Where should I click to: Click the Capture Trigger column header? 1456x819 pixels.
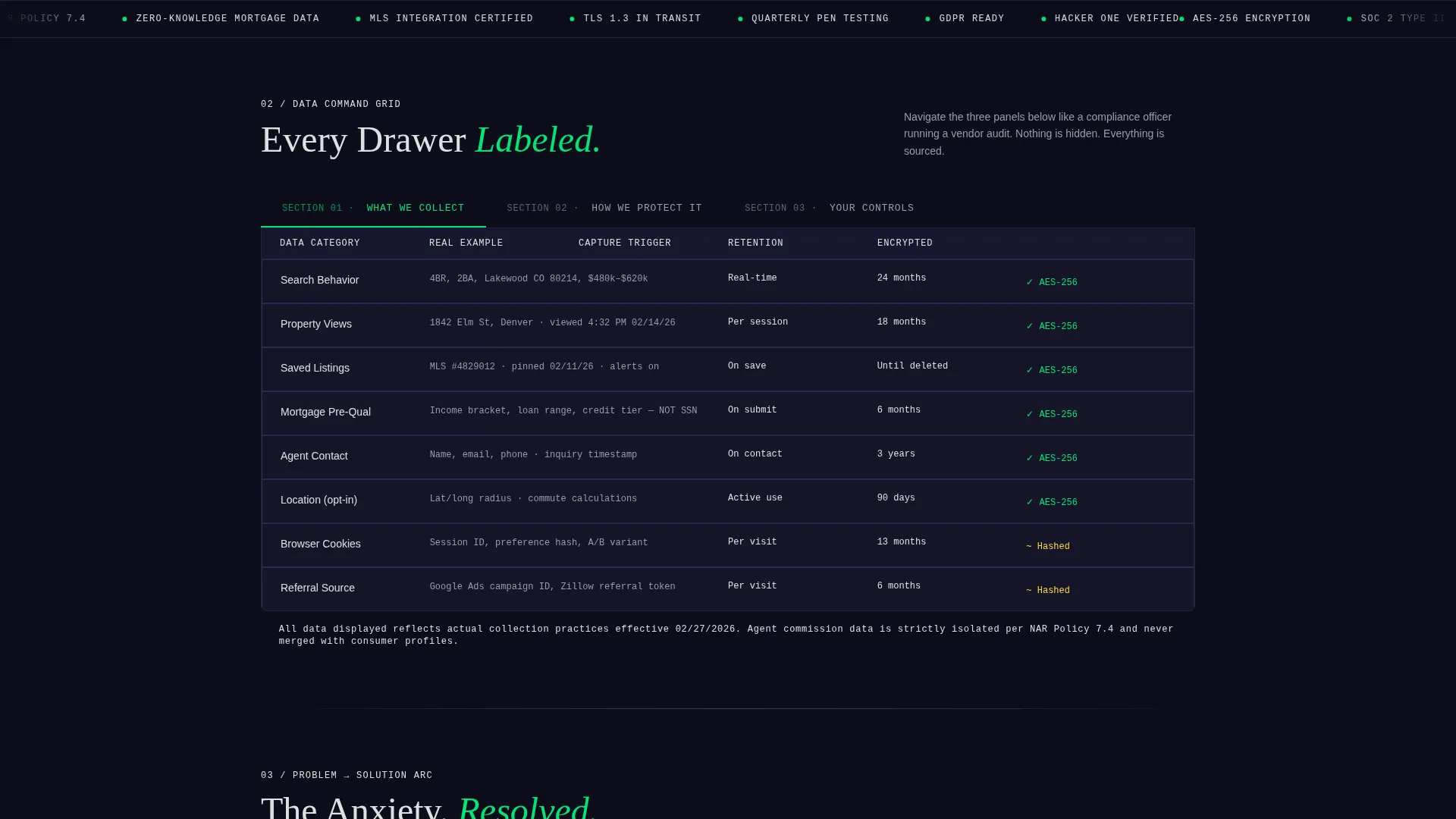coord(625,243)
